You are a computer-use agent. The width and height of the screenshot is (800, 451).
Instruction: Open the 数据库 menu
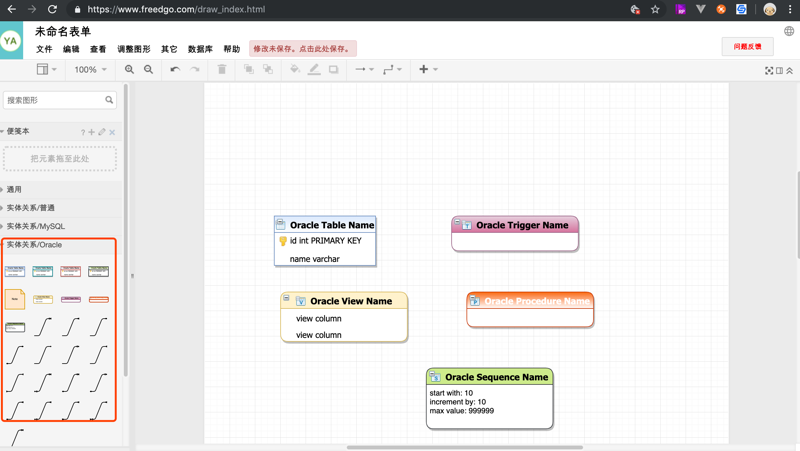pos(200,49)
